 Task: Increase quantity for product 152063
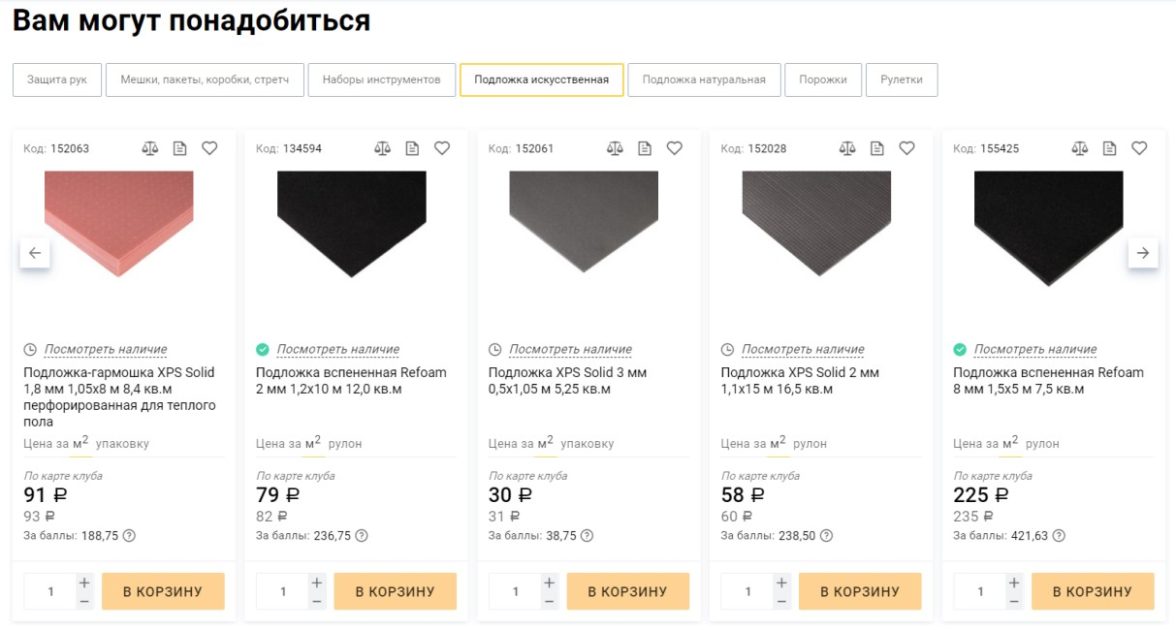coord(84,582)
